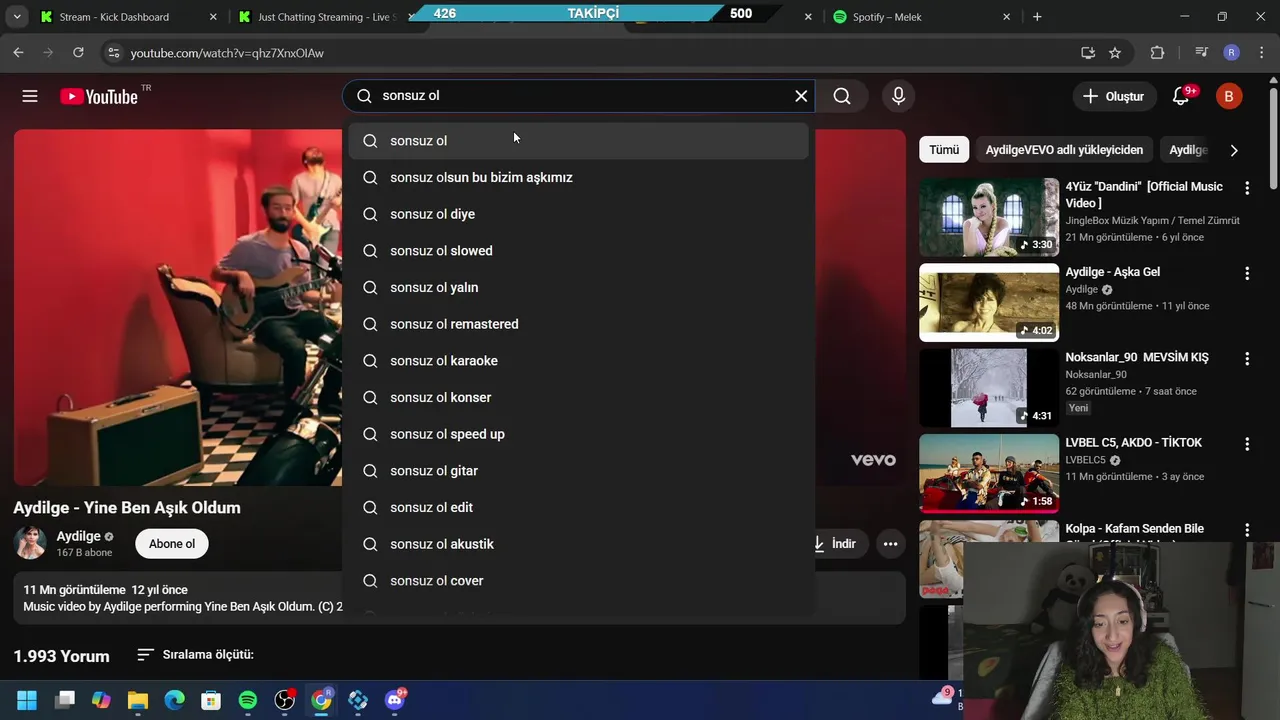Select suggestion "sonsuz ol cover"

point(578,581)
